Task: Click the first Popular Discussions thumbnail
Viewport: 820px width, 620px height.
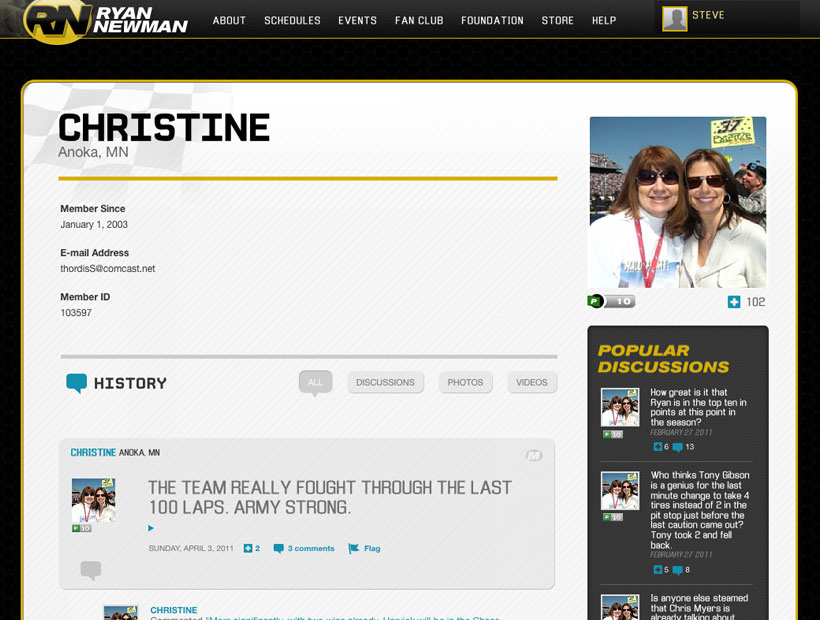Action: [620, 407]
